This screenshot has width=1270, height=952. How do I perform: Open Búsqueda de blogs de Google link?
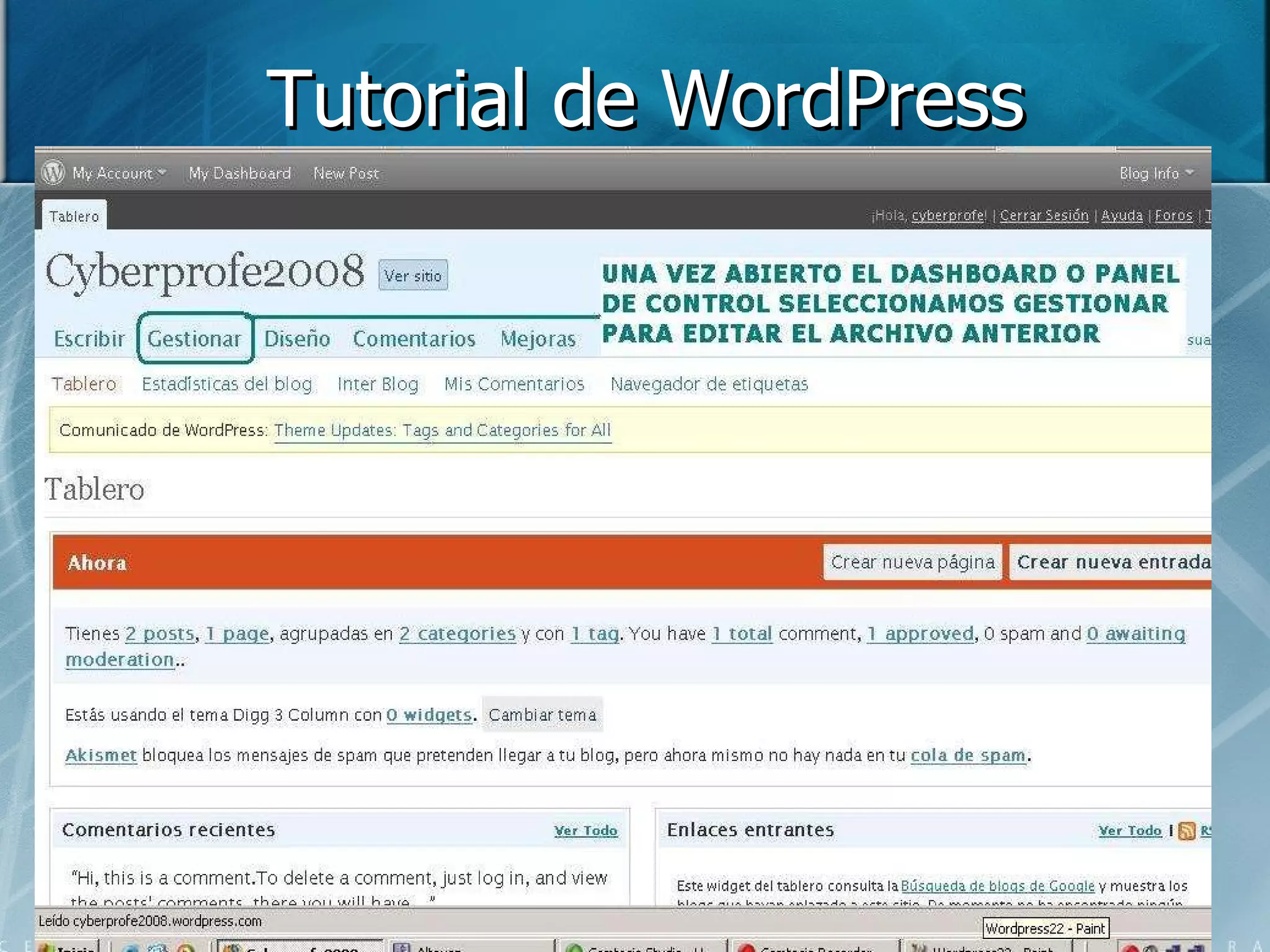pyautogui.click(x=998, y=886)
